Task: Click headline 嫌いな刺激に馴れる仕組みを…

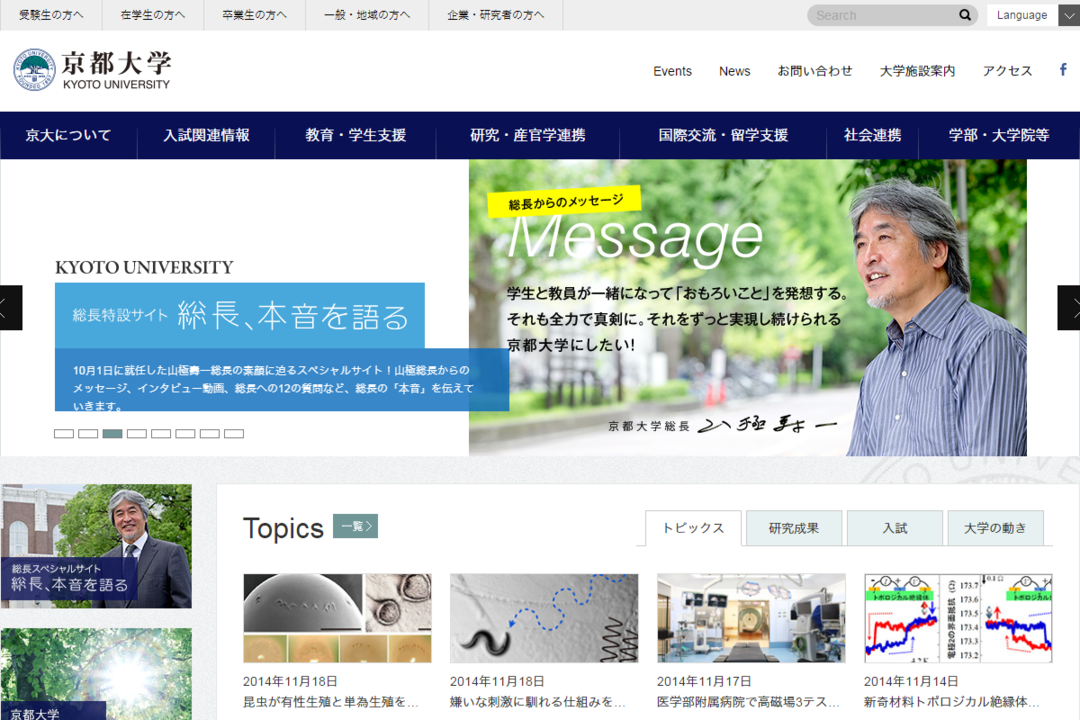Action: tap(538, 701)
